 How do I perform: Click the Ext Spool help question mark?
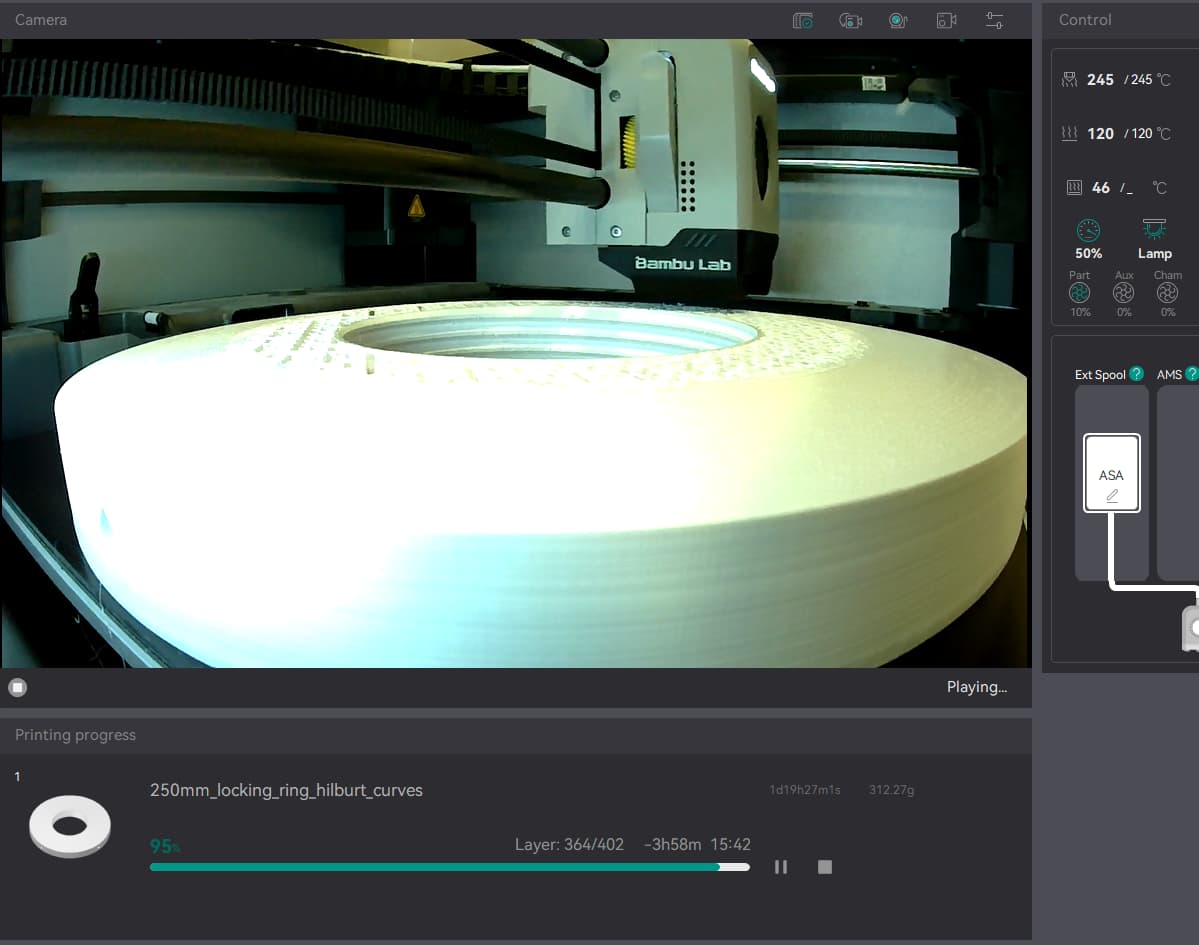tap(1136, 374)
